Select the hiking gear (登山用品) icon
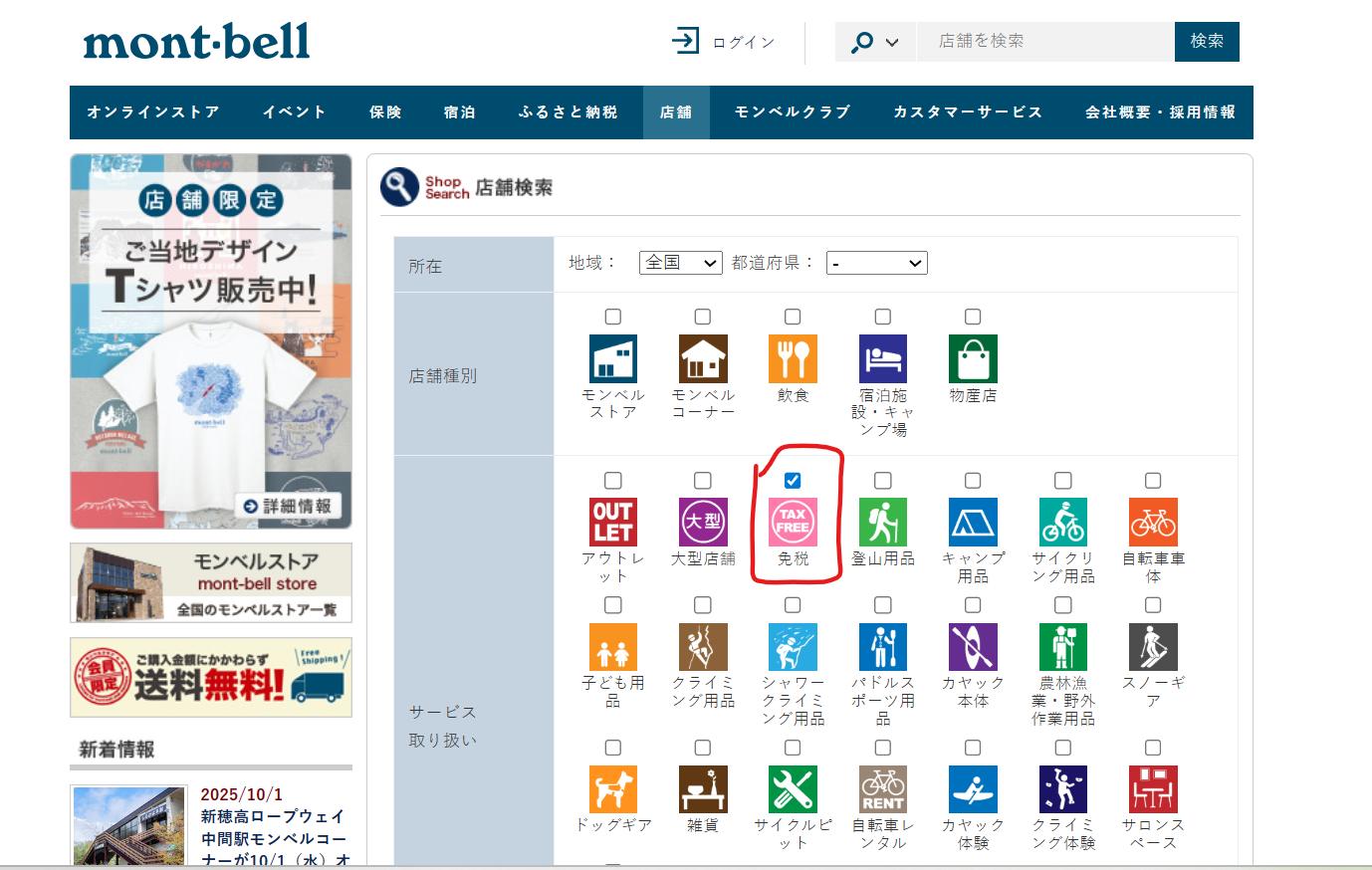Viewport: 1372px width, 870px height. coord(882,523)
